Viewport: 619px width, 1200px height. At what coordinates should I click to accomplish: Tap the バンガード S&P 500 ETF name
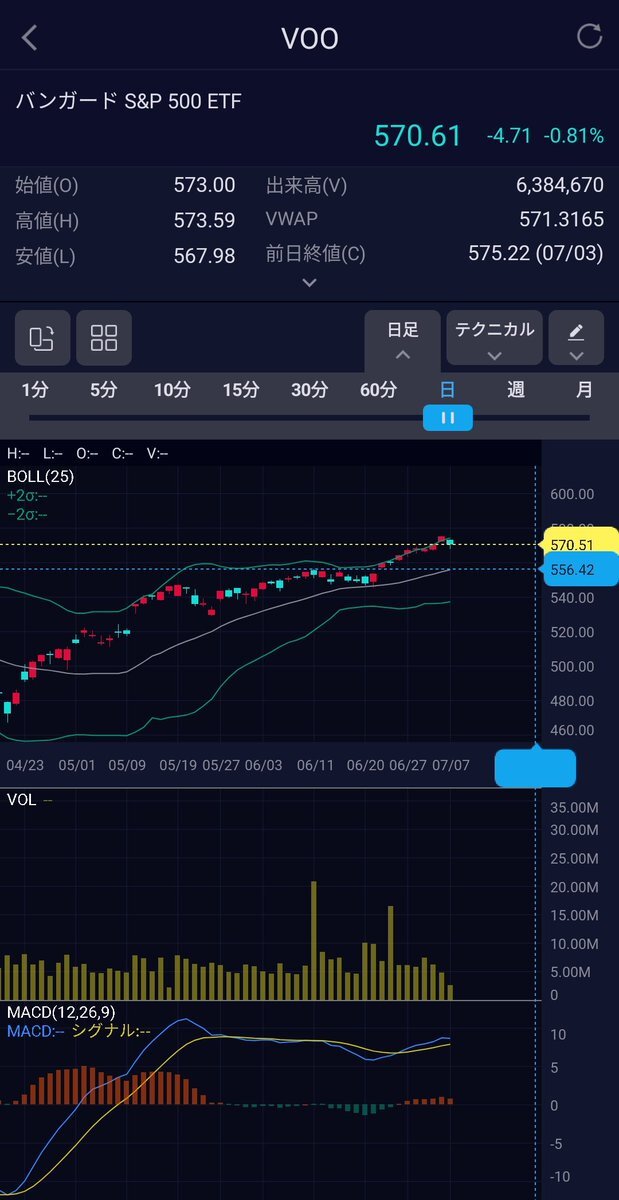click(128, 101)
